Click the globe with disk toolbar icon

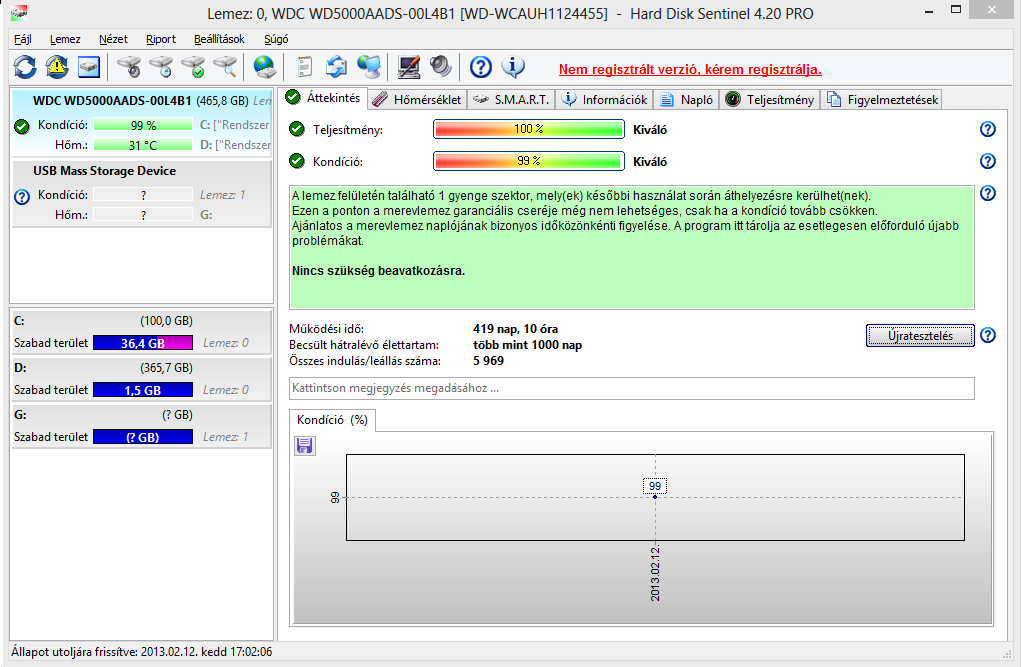click(264, 66)
